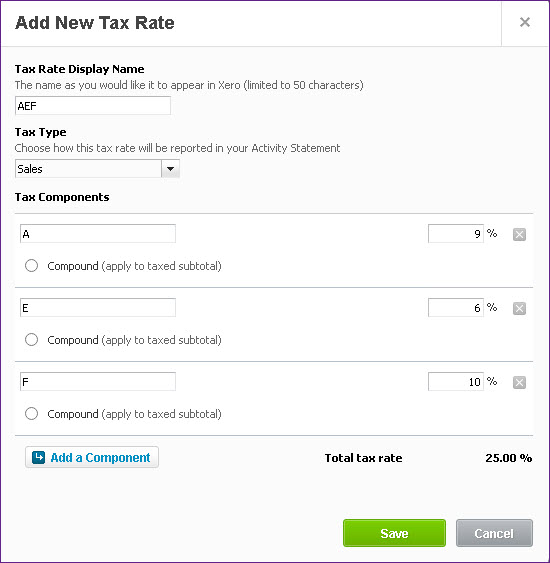Cancel adding the tax rate

pyautogui.click(x=494, y=533)
